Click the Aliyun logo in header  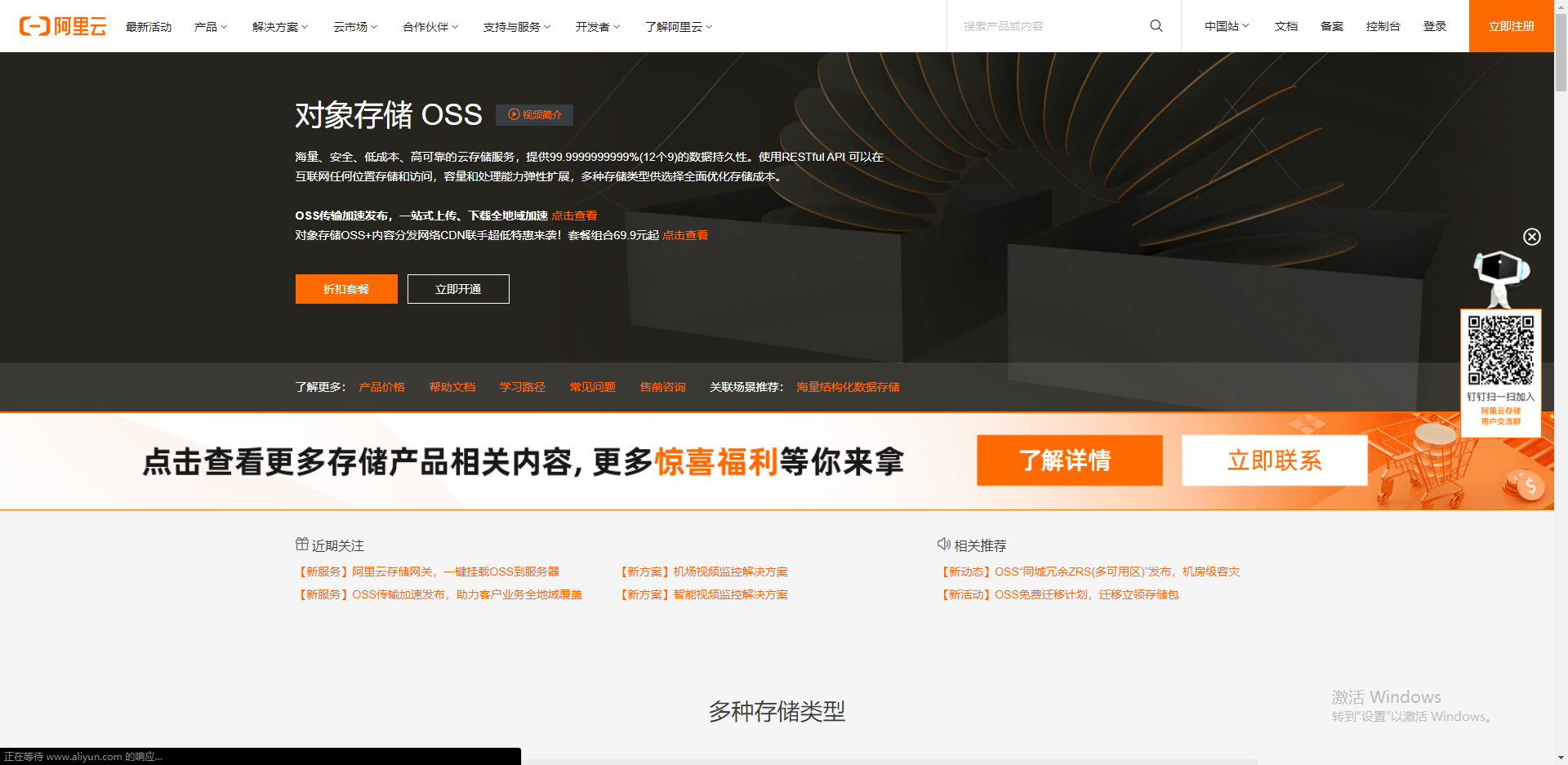pyautogui.click(x=63, y=26)
